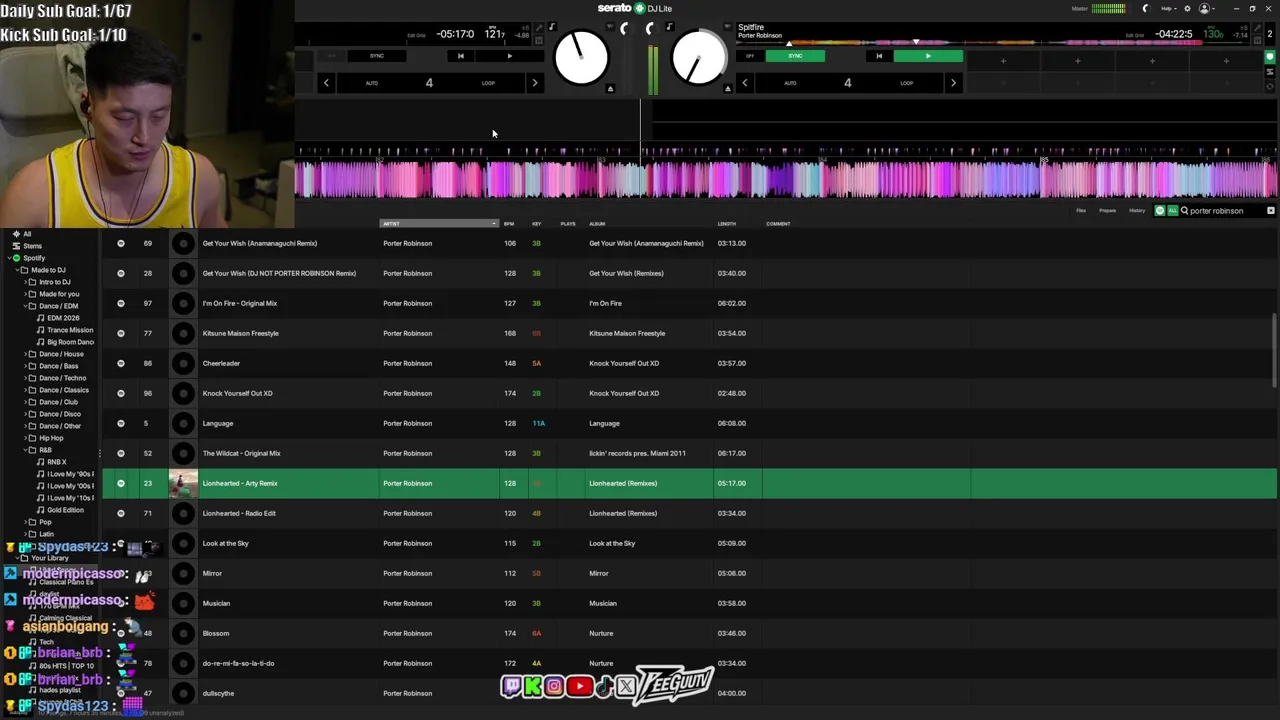Select the Cheerleader track title

click(221, 363)
